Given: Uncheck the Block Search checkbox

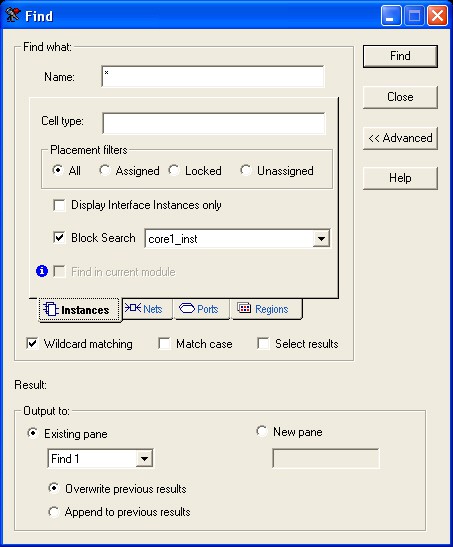Looking at the screenshot, I should pos(59,238).
